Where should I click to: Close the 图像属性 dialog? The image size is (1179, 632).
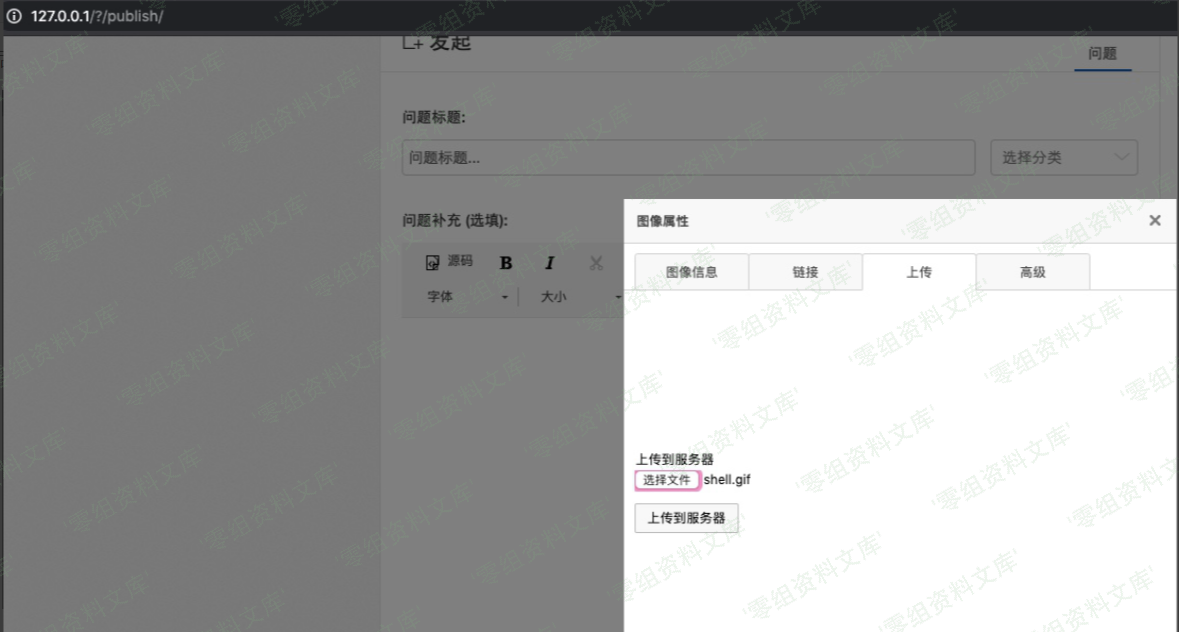tap(1155, 221)
